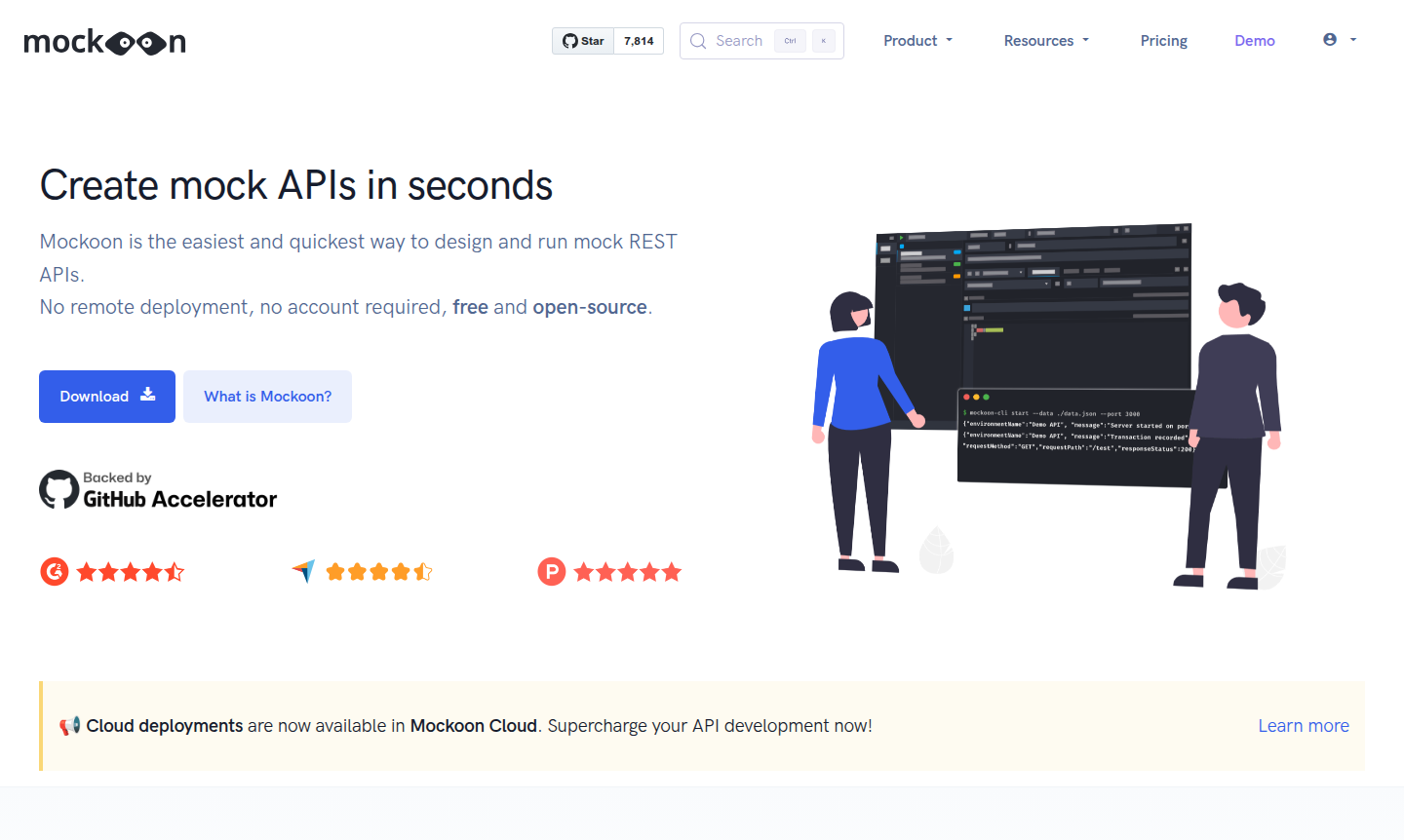Open the user account profile icon

1329,39
